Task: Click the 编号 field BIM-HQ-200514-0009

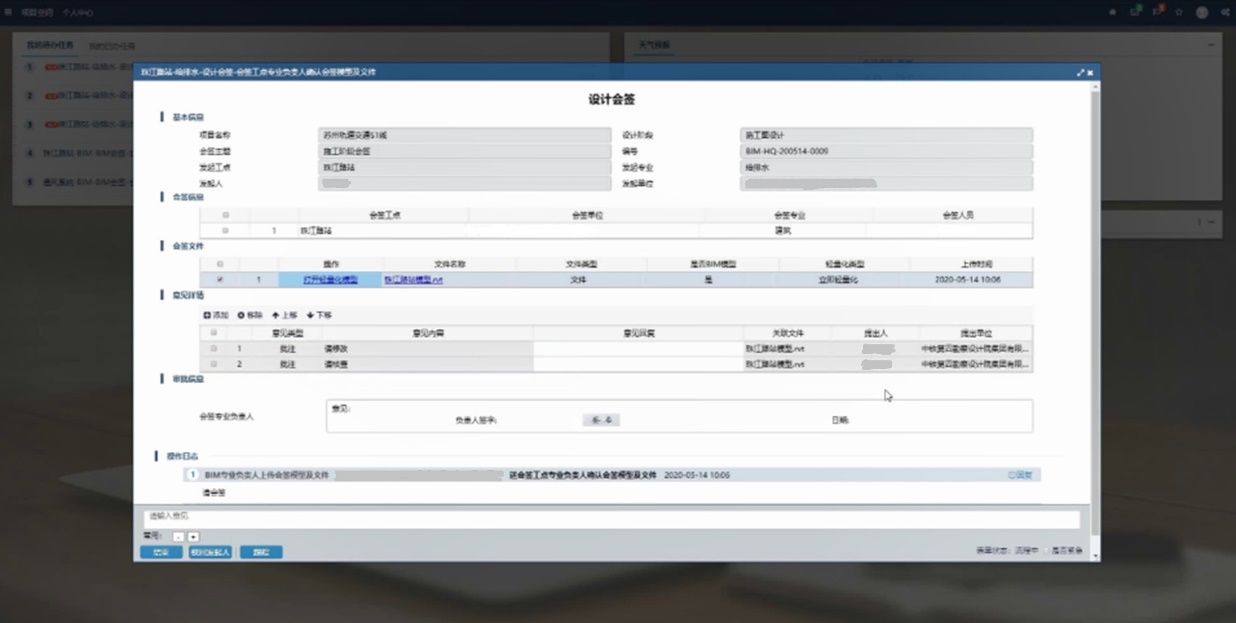Action: (x=886, y=151)
